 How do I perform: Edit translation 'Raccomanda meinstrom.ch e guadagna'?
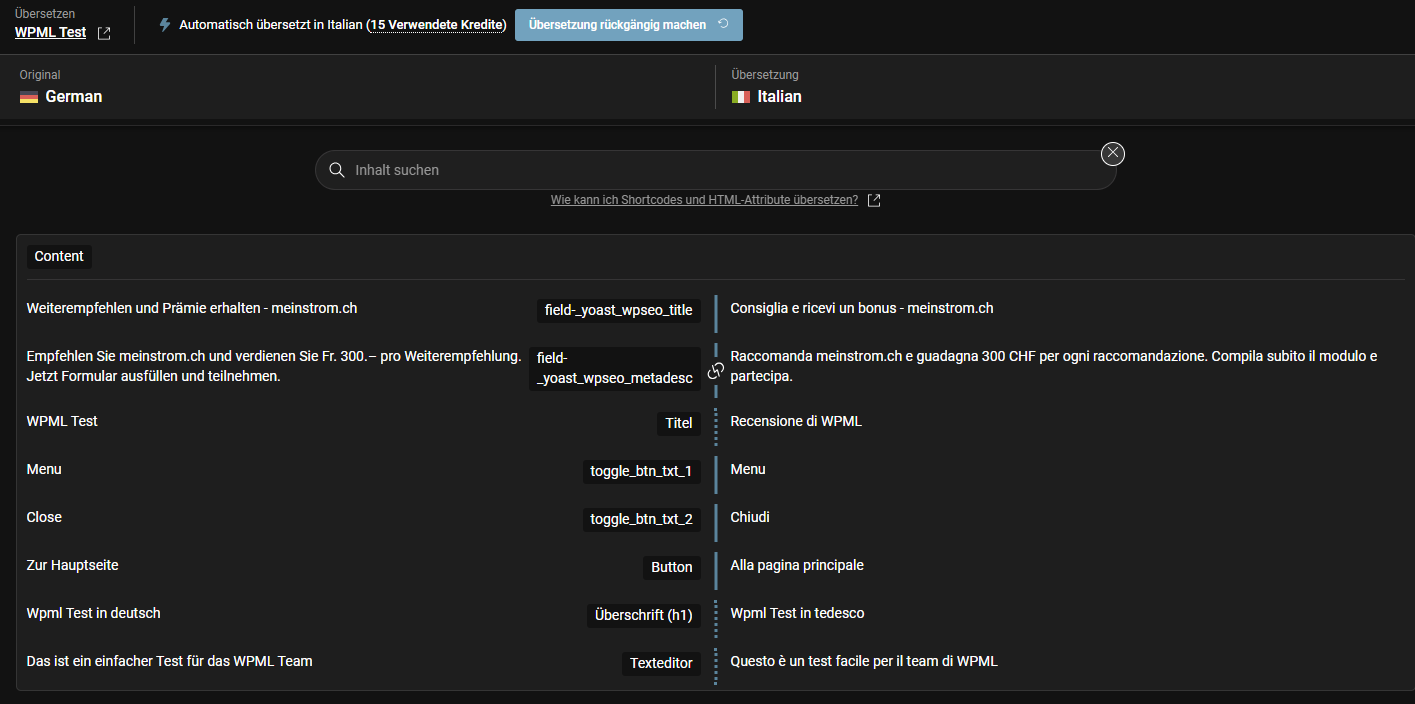(x=1054, y=366)
